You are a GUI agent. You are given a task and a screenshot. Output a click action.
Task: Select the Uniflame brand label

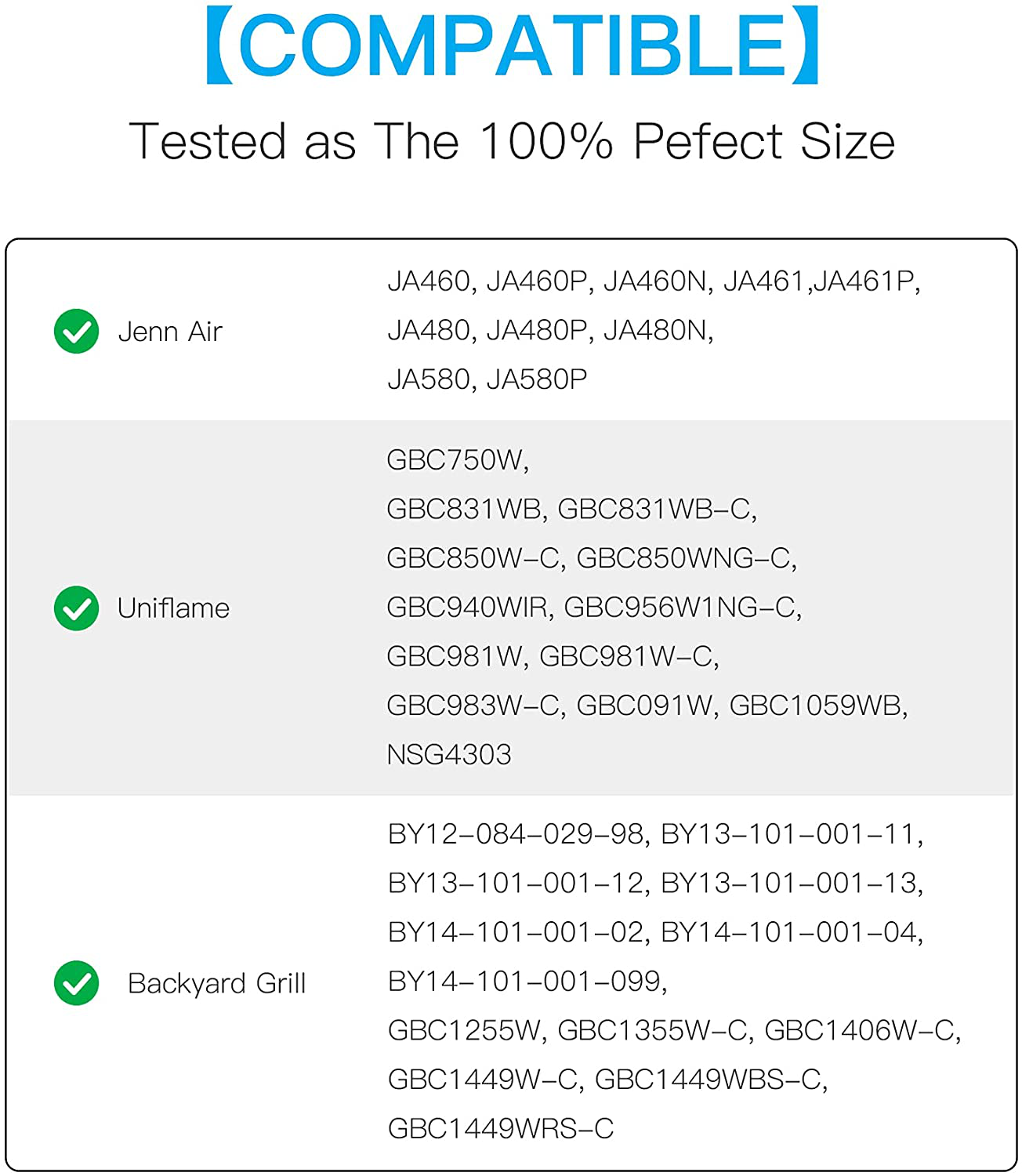(x=173, y=608)
